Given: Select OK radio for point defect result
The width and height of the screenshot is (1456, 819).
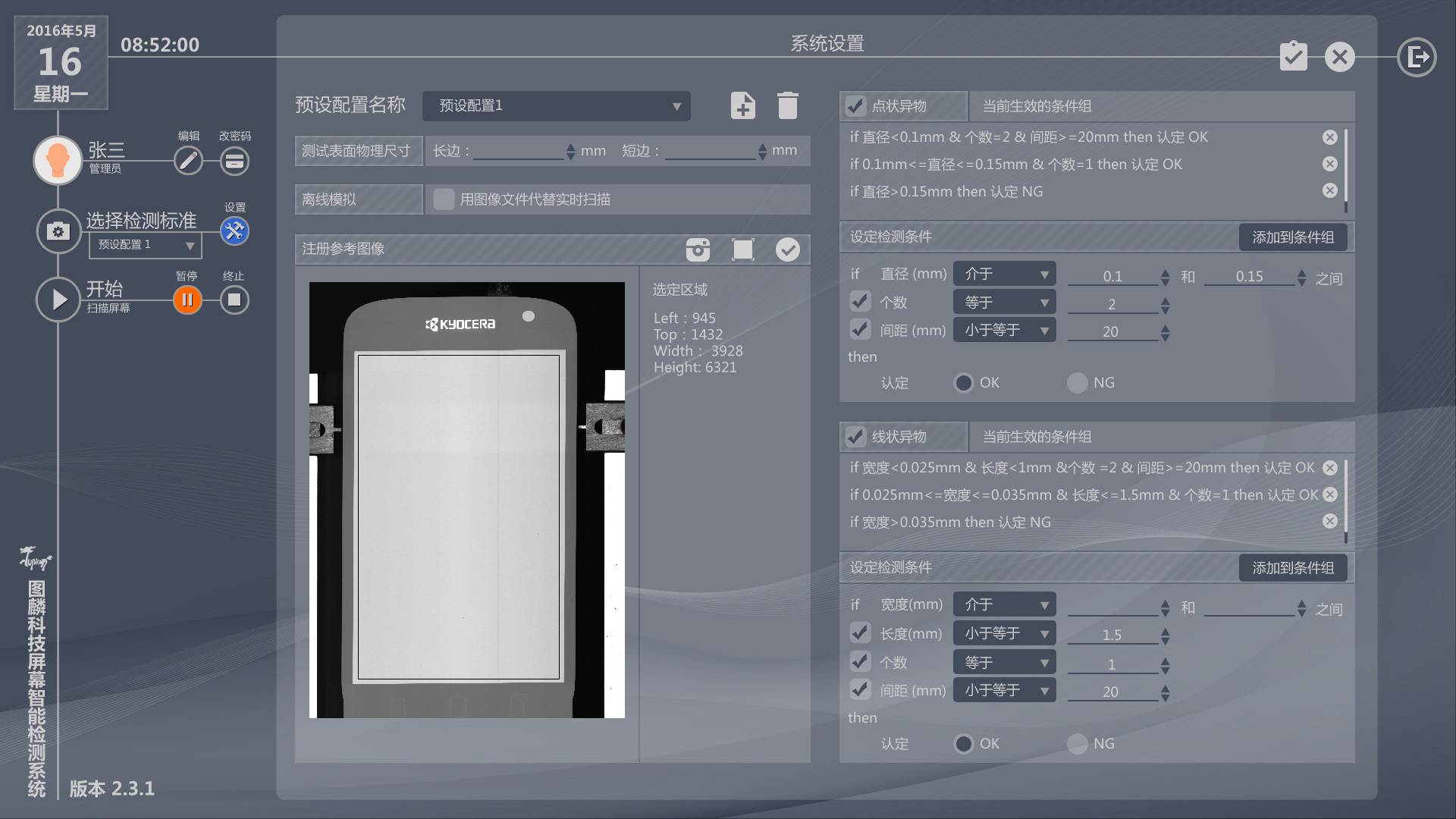Looking at the screenshot, I should click(x=964, y=383).
